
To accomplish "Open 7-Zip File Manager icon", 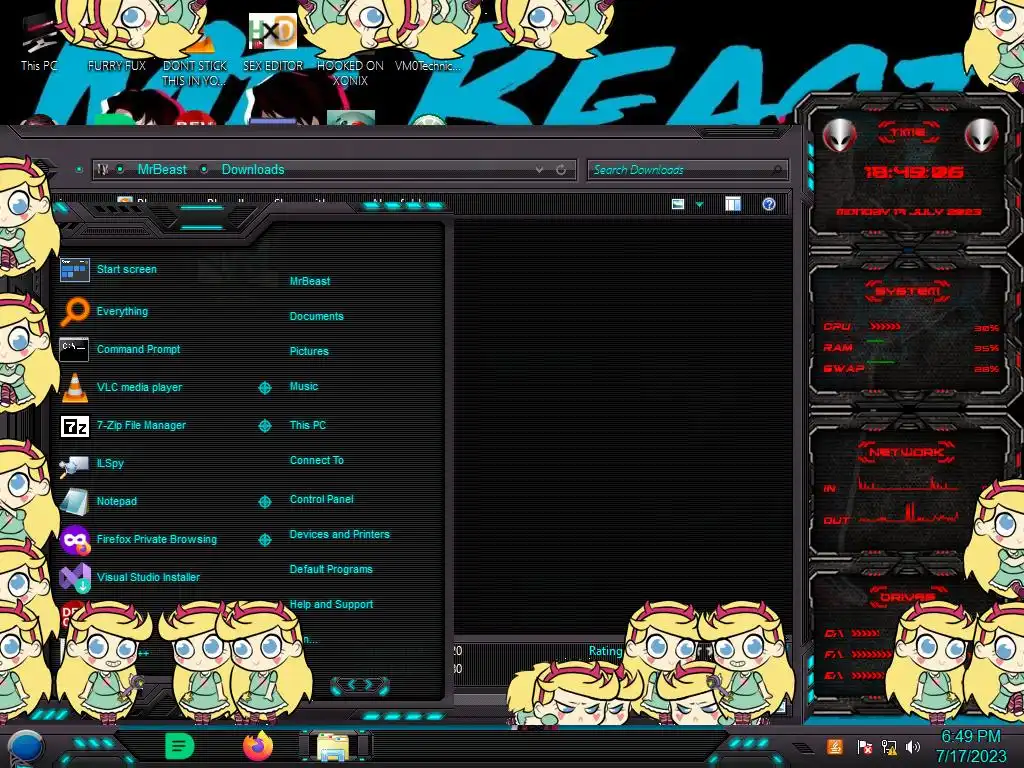I will click(x=74, y=426).
